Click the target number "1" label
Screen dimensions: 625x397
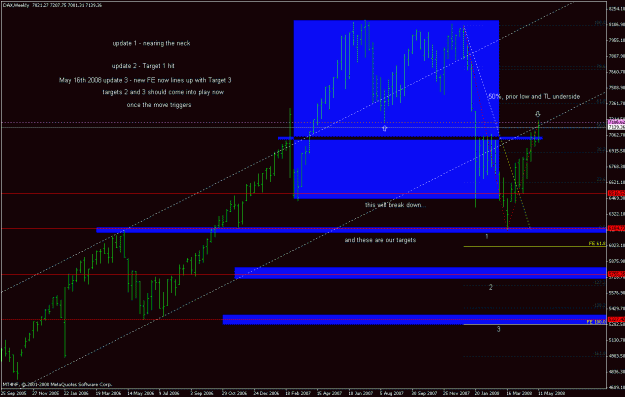pos(487,237)
